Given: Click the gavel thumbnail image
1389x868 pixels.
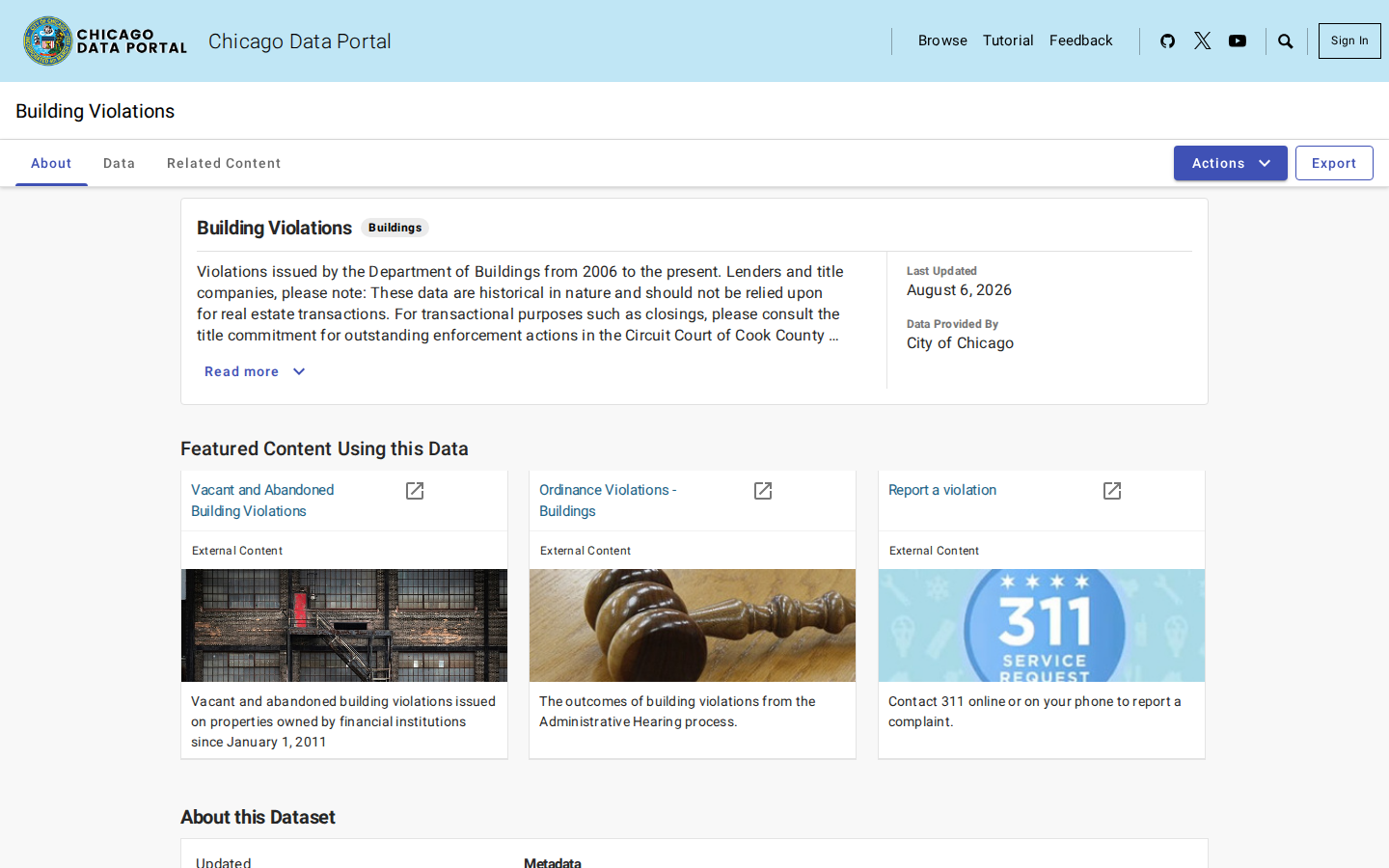Looking at the screenshot, I should [693, 625].
